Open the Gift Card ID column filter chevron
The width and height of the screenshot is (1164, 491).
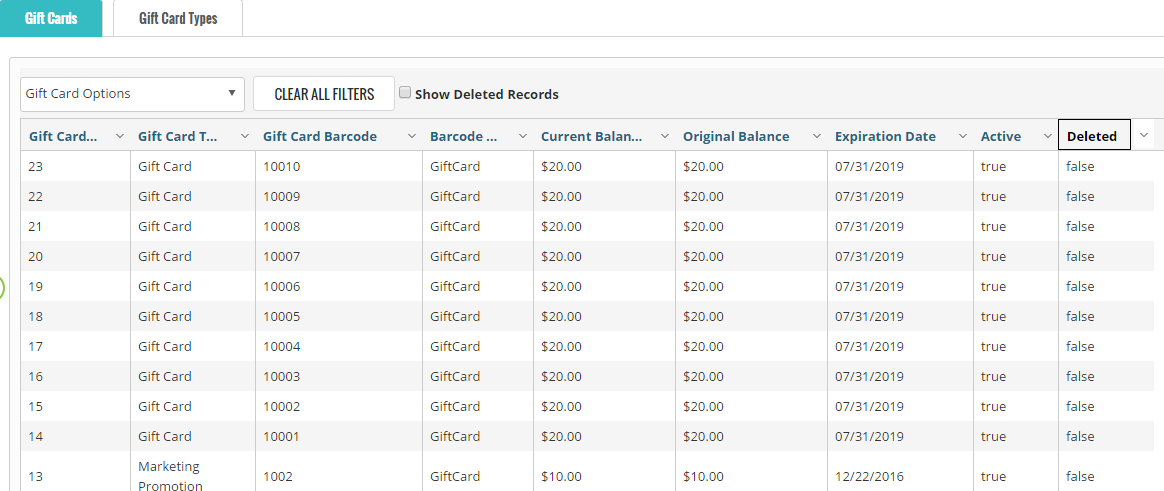(120, 136)
